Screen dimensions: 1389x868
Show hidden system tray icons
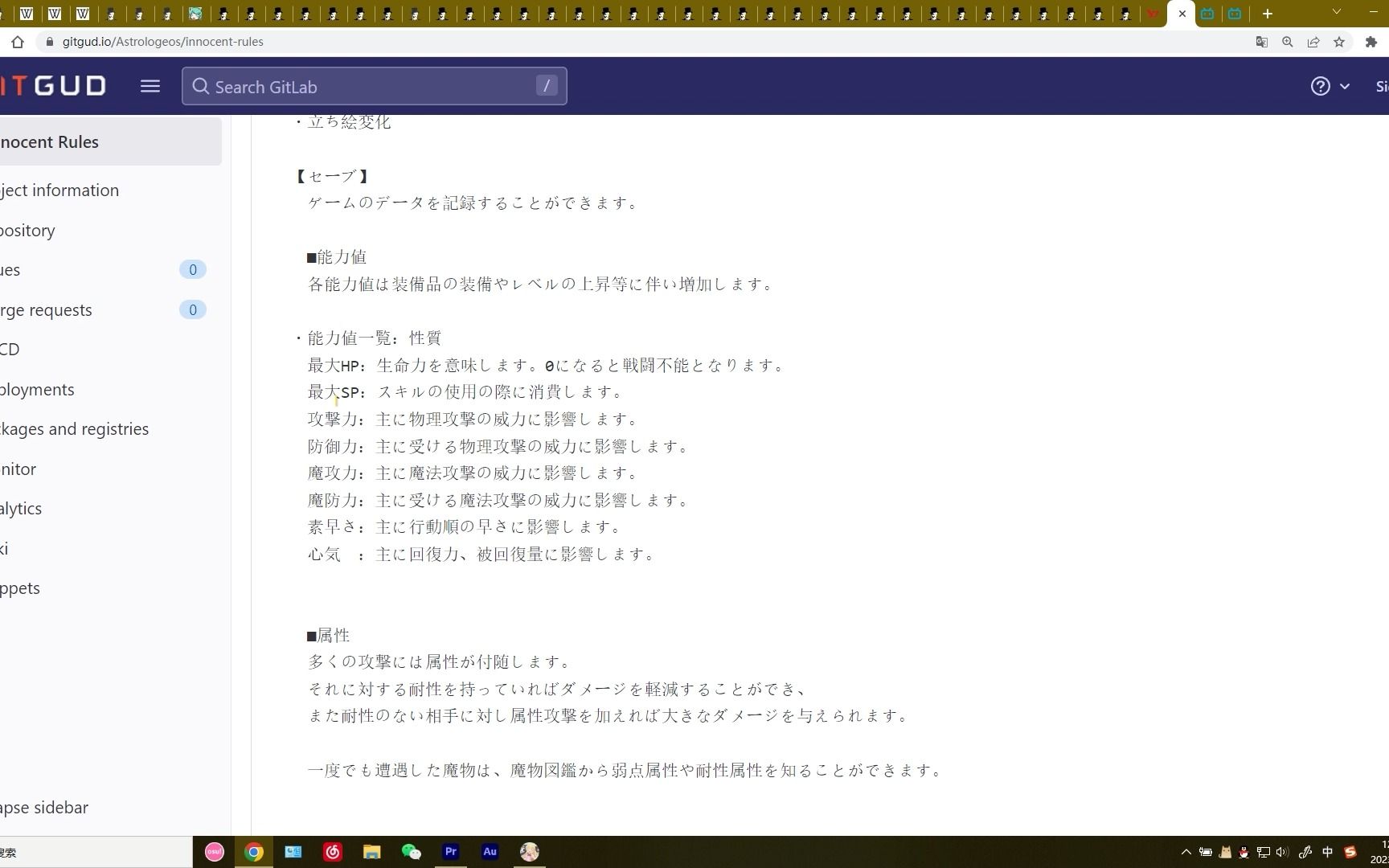pyautogui.click(x=1186, y=852)
